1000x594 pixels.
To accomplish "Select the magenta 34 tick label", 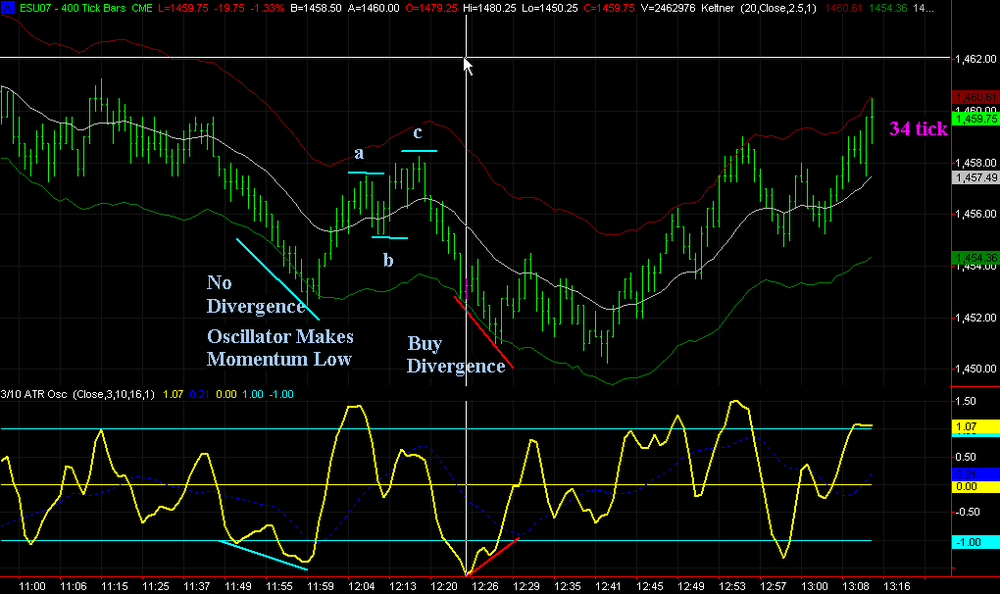I will pyautogui.click(x=918, y=129).
